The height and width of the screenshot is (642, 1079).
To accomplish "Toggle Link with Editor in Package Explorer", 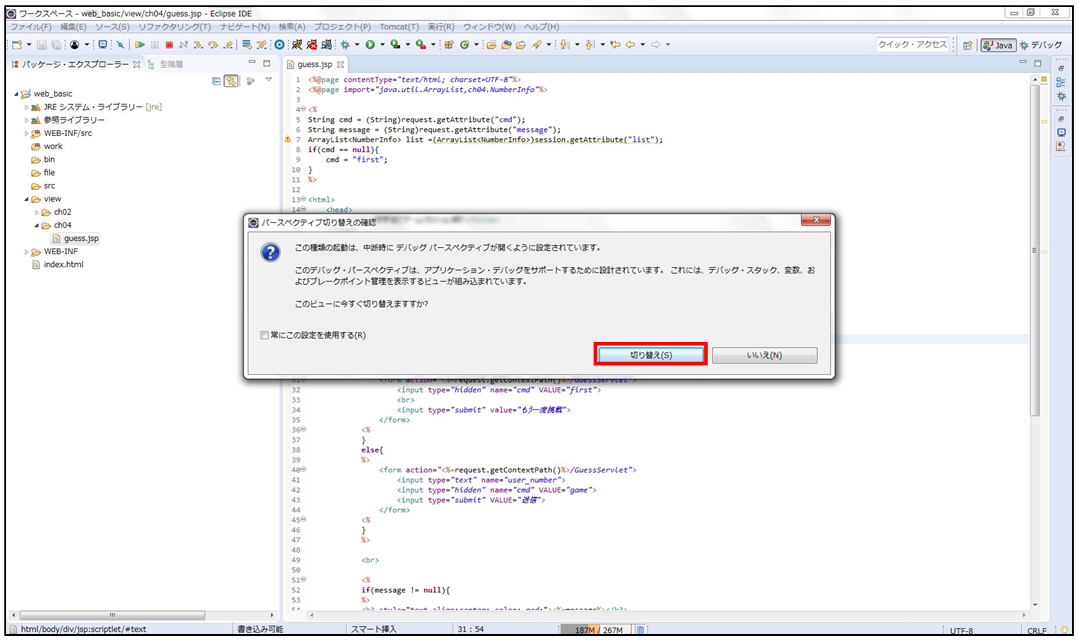I will [232, 80].
